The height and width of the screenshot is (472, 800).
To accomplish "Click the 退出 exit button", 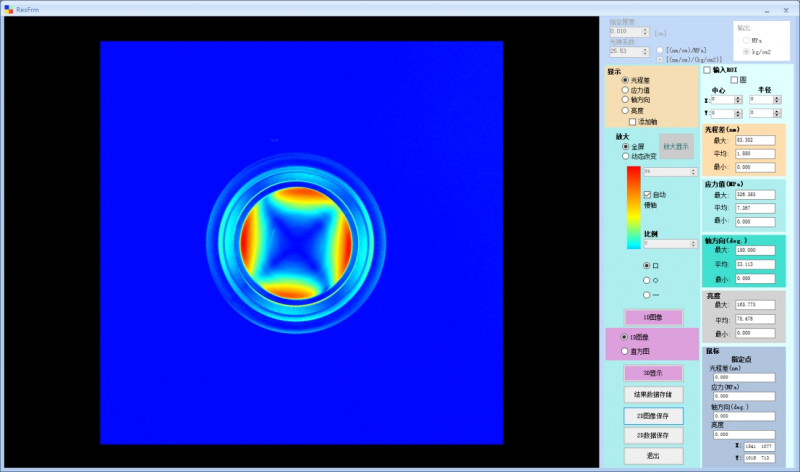I will 653,455.
